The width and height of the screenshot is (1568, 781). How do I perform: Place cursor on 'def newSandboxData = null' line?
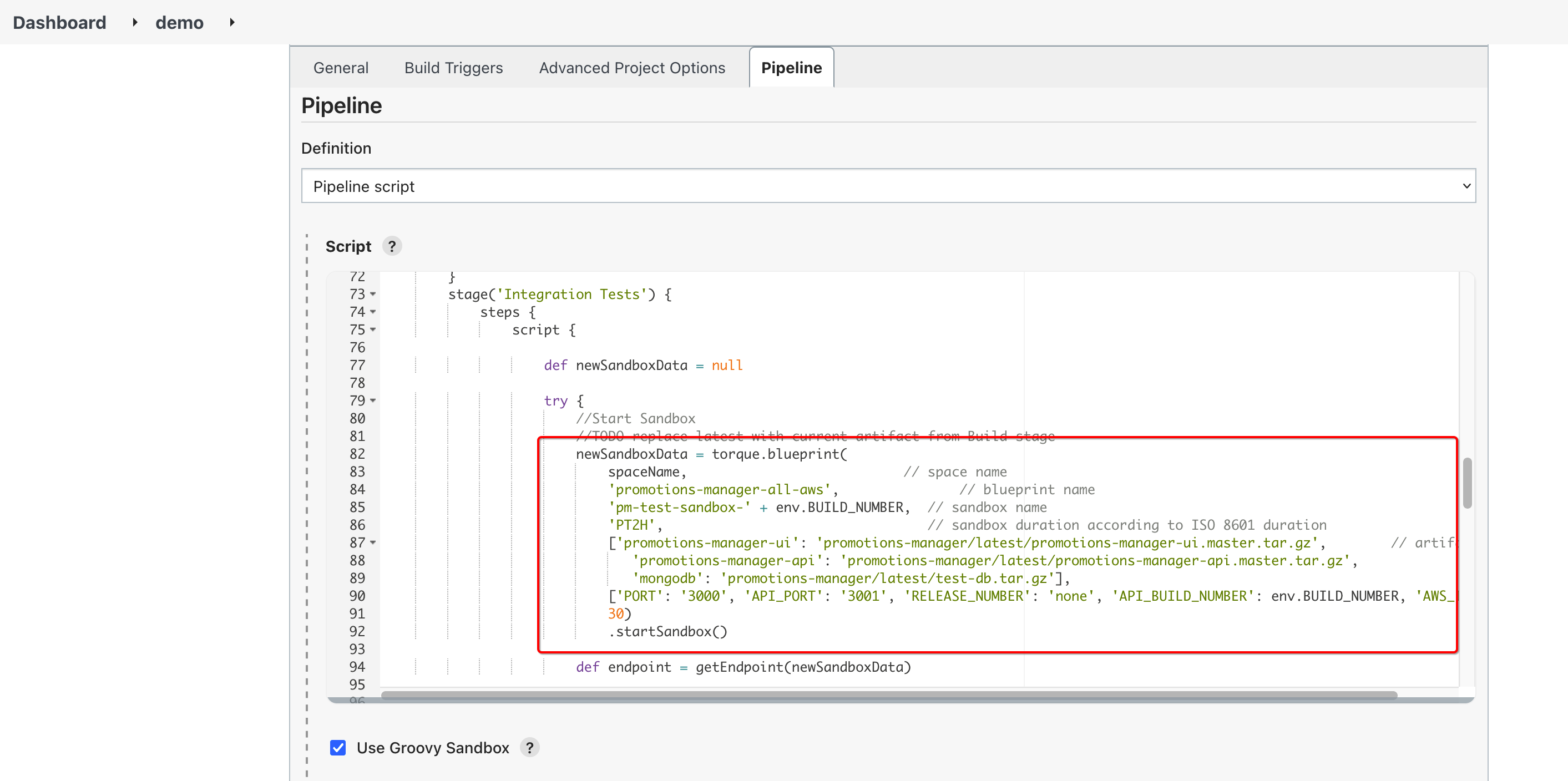644,365
